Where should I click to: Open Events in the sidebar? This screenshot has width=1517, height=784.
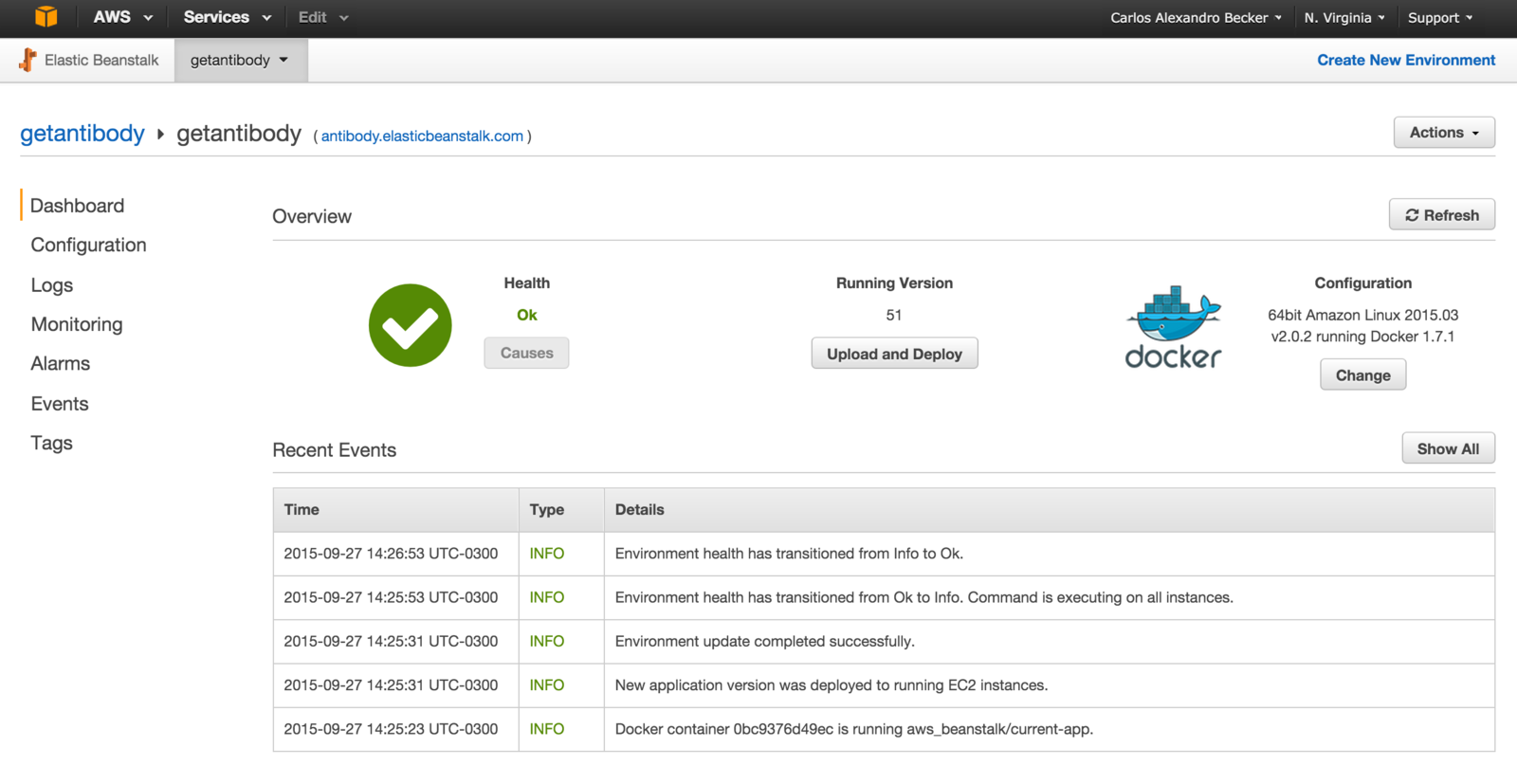(x=60, y=404)
